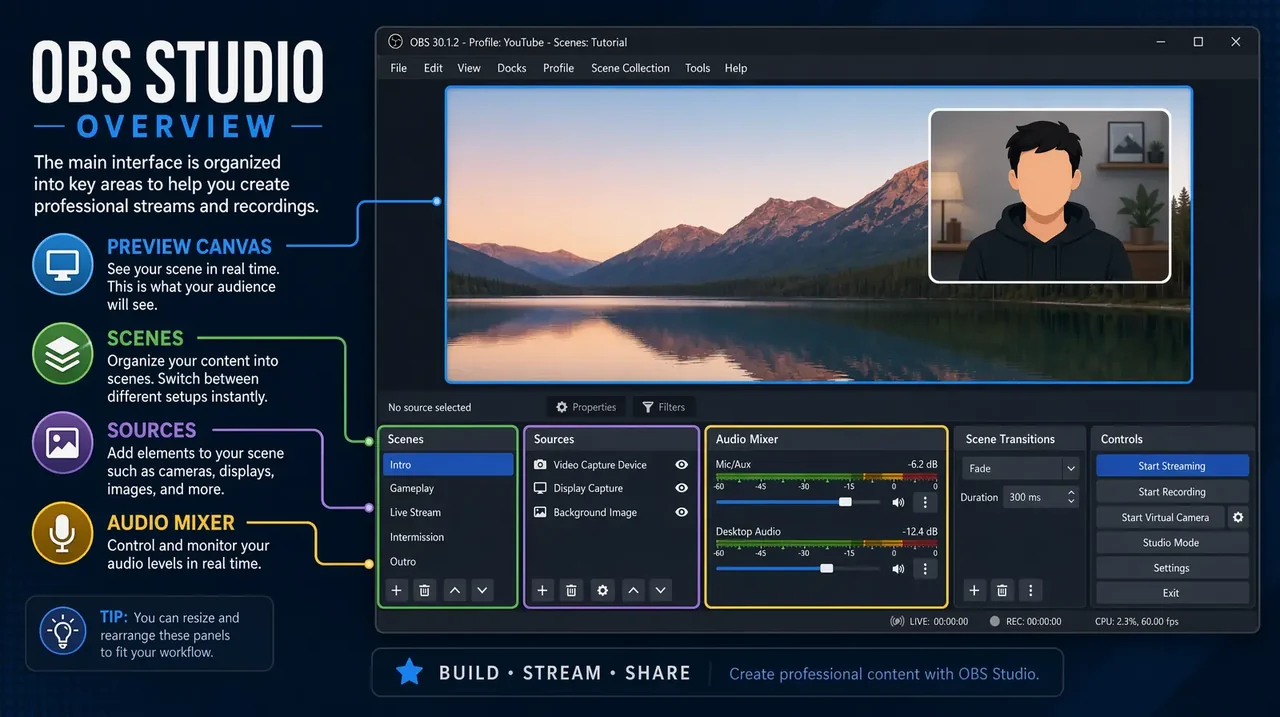Open the Properties button under the preview

(x=586, y=407)
